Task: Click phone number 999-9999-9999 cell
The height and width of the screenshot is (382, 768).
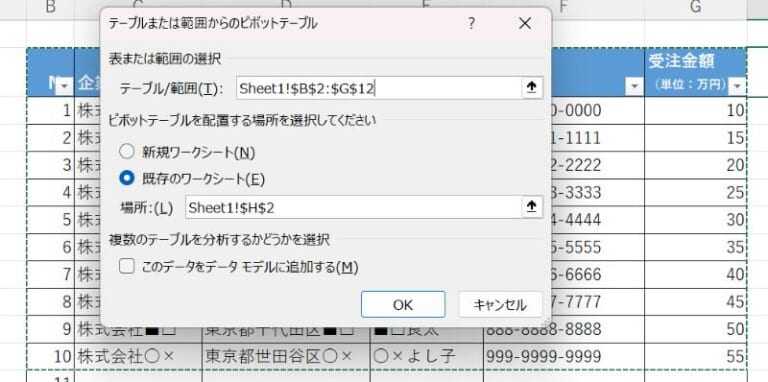Action: [564, 357]
